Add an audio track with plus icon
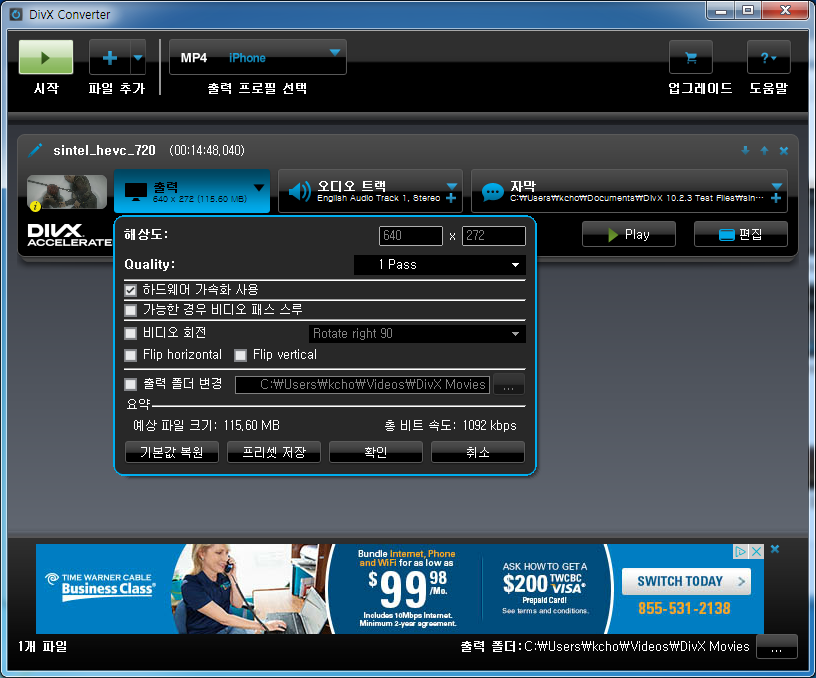Viewport: 816px width, 678px height. tap(451, 198)
